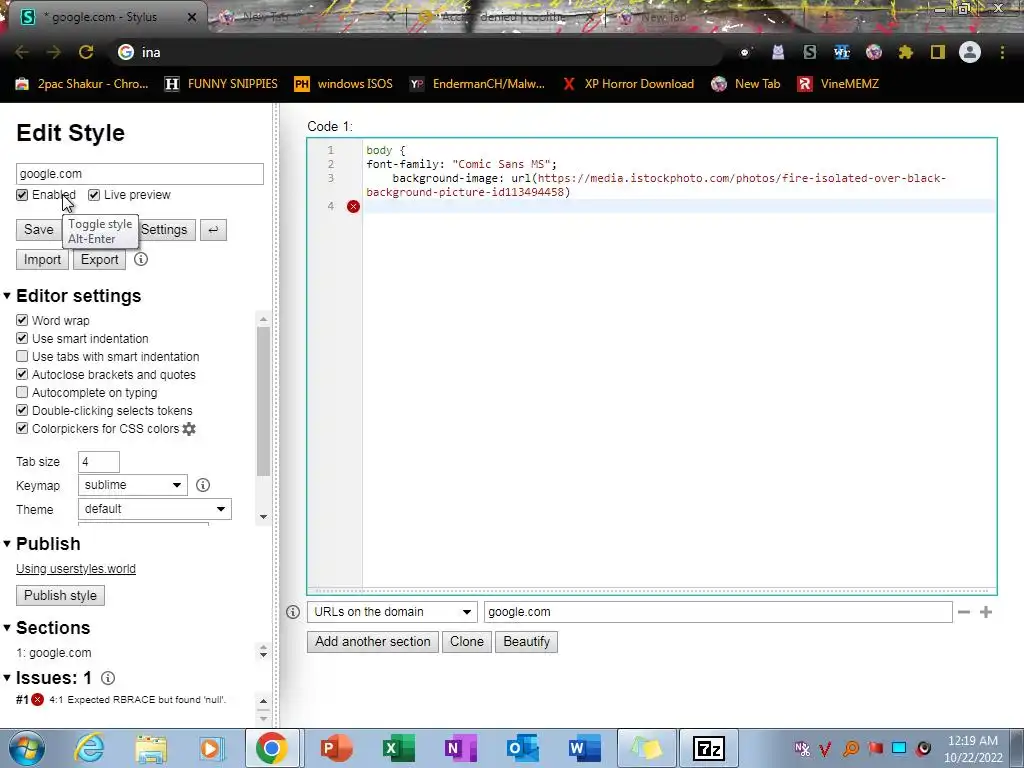The width and height of the screenshot is (1024, 768).
Task: Open colorpicker settings gear icon
Action: click(x=189, y=429)
